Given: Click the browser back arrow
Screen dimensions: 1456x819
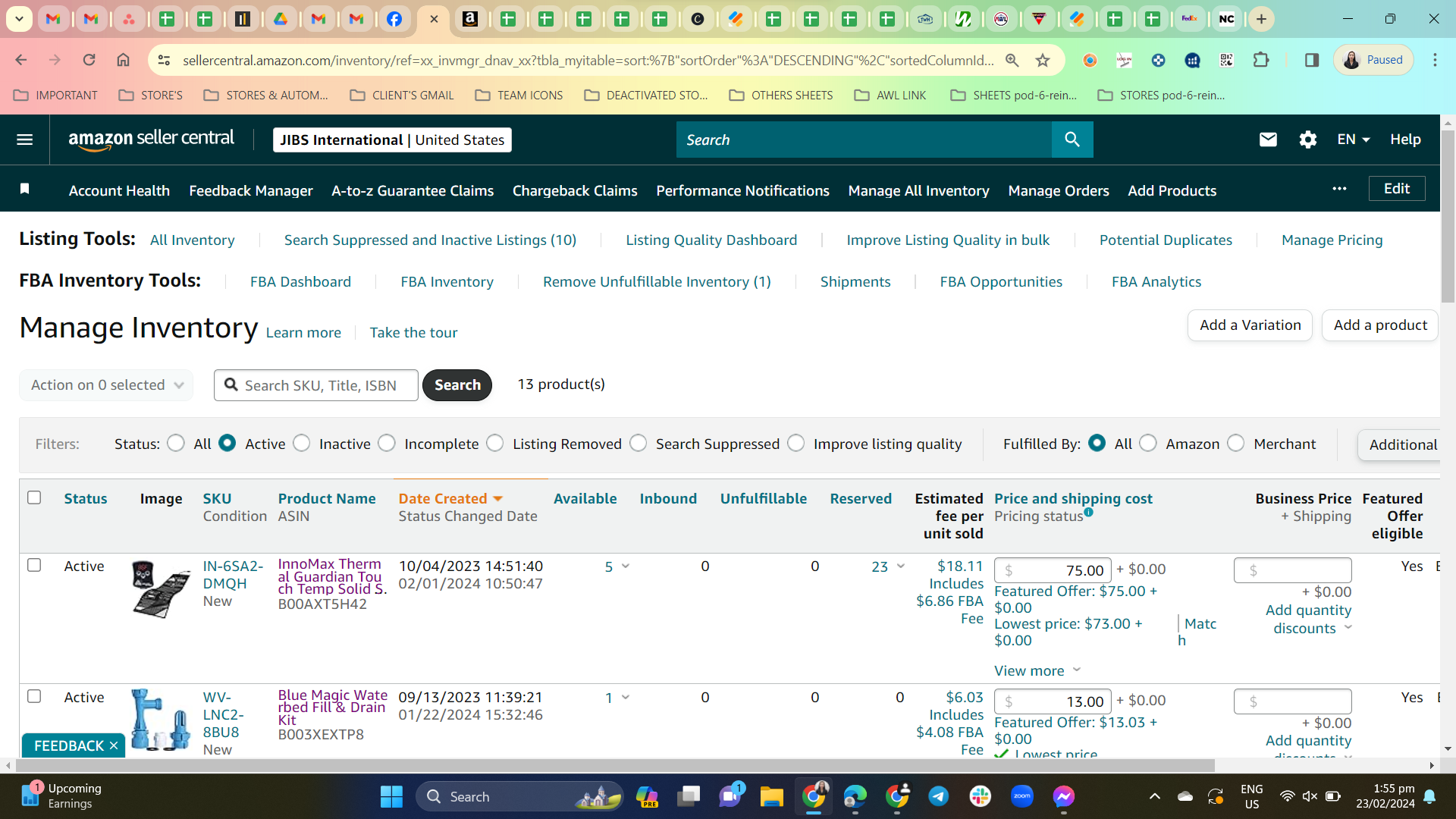Looking at the screenshot, I should click(21, 60).
